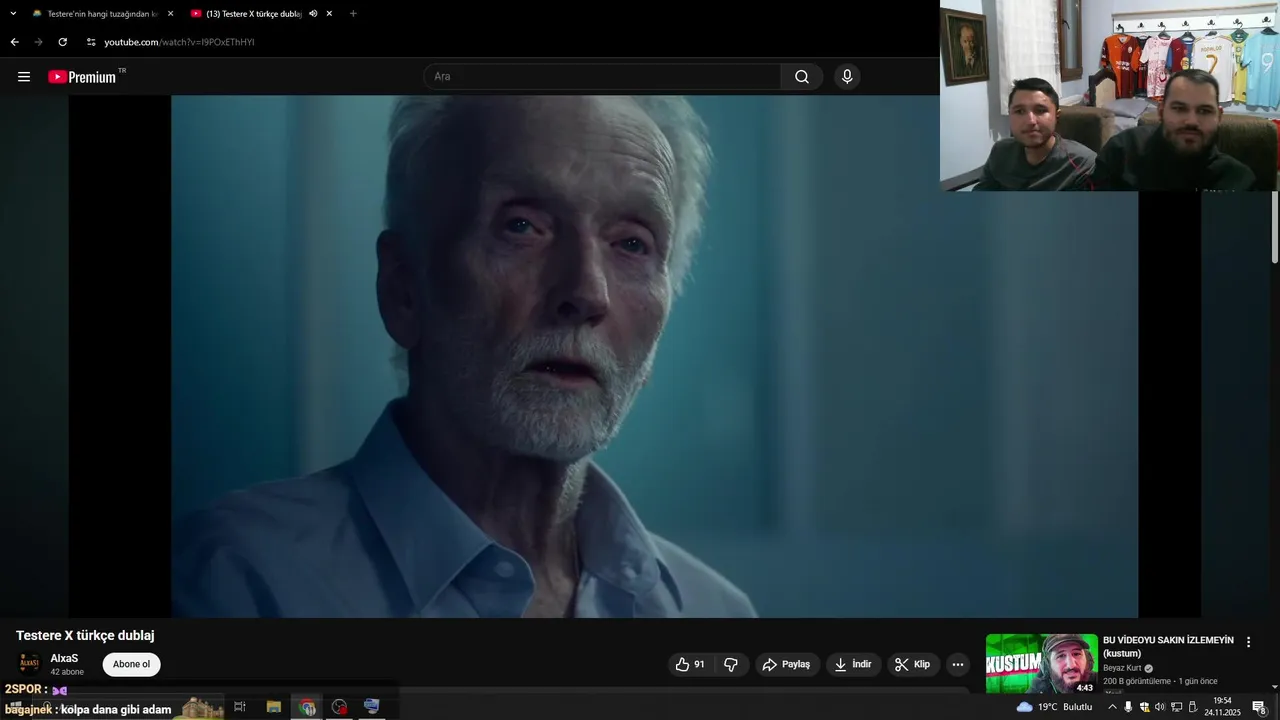Start voice search with the microphone
Viewport: 1280px width, 720px height.
(847, 77)
